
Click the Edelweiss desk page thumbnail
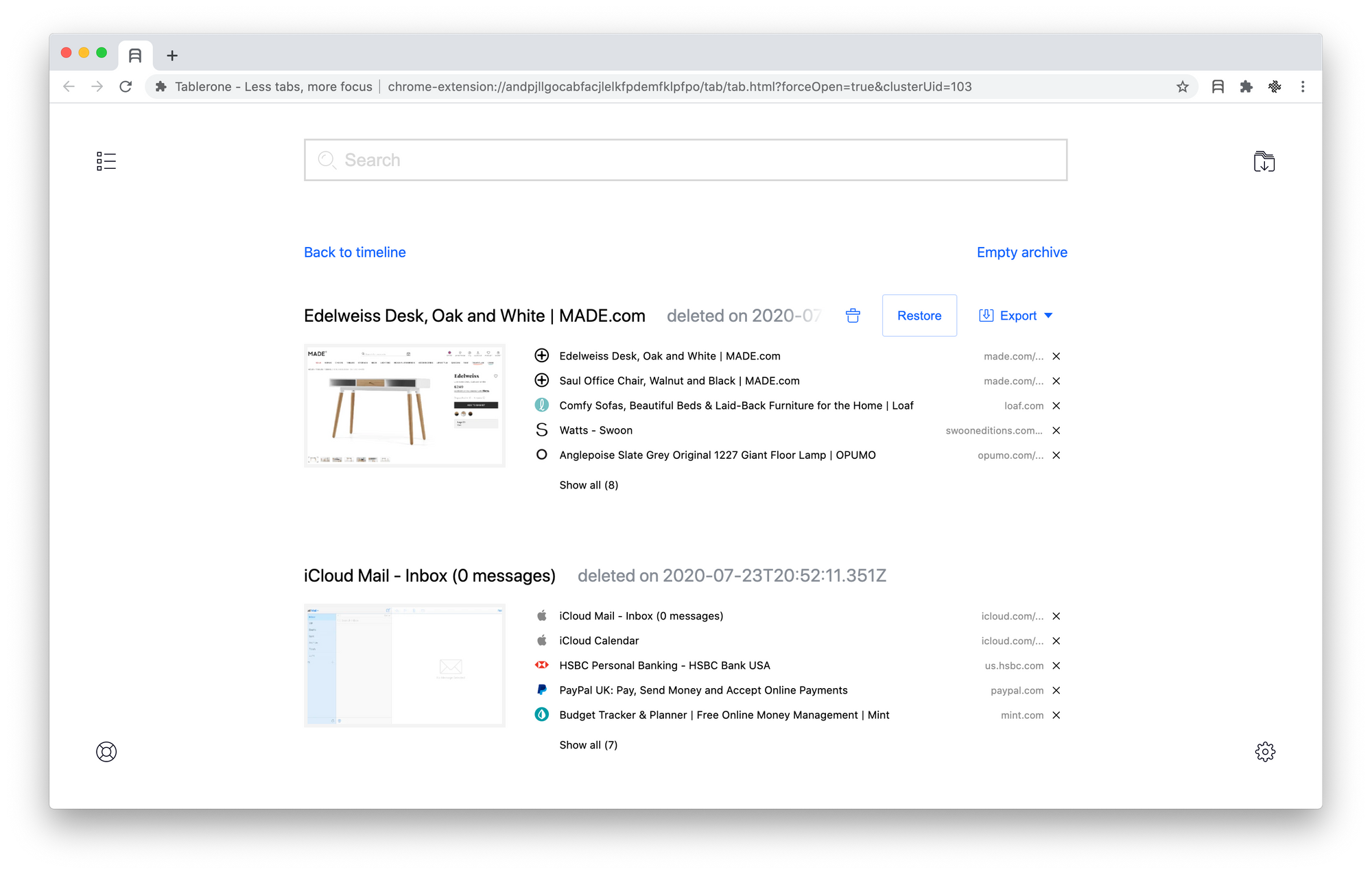pyautogui.click(x=405, y=405)
